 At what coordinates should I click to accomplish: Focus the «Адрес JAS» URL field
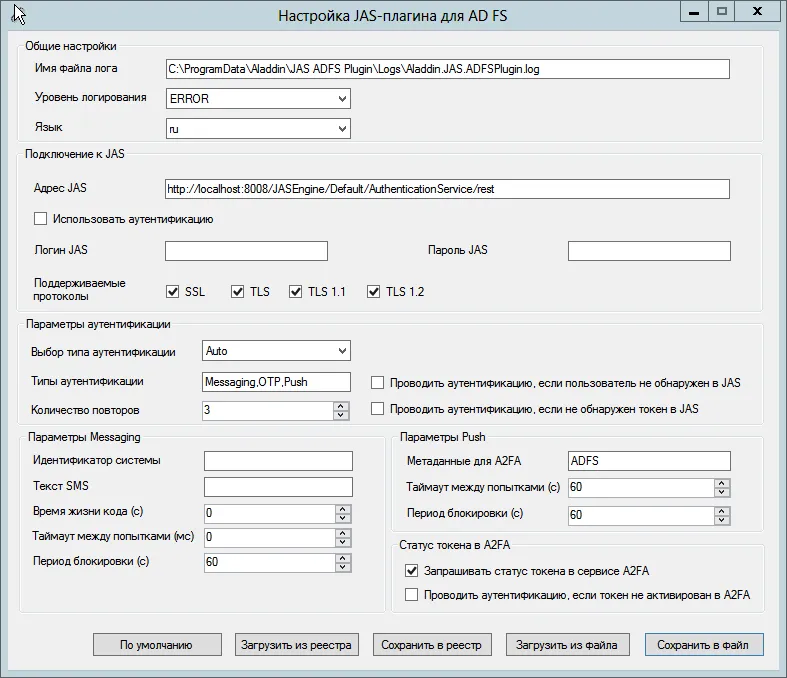[x=447, y=189]
